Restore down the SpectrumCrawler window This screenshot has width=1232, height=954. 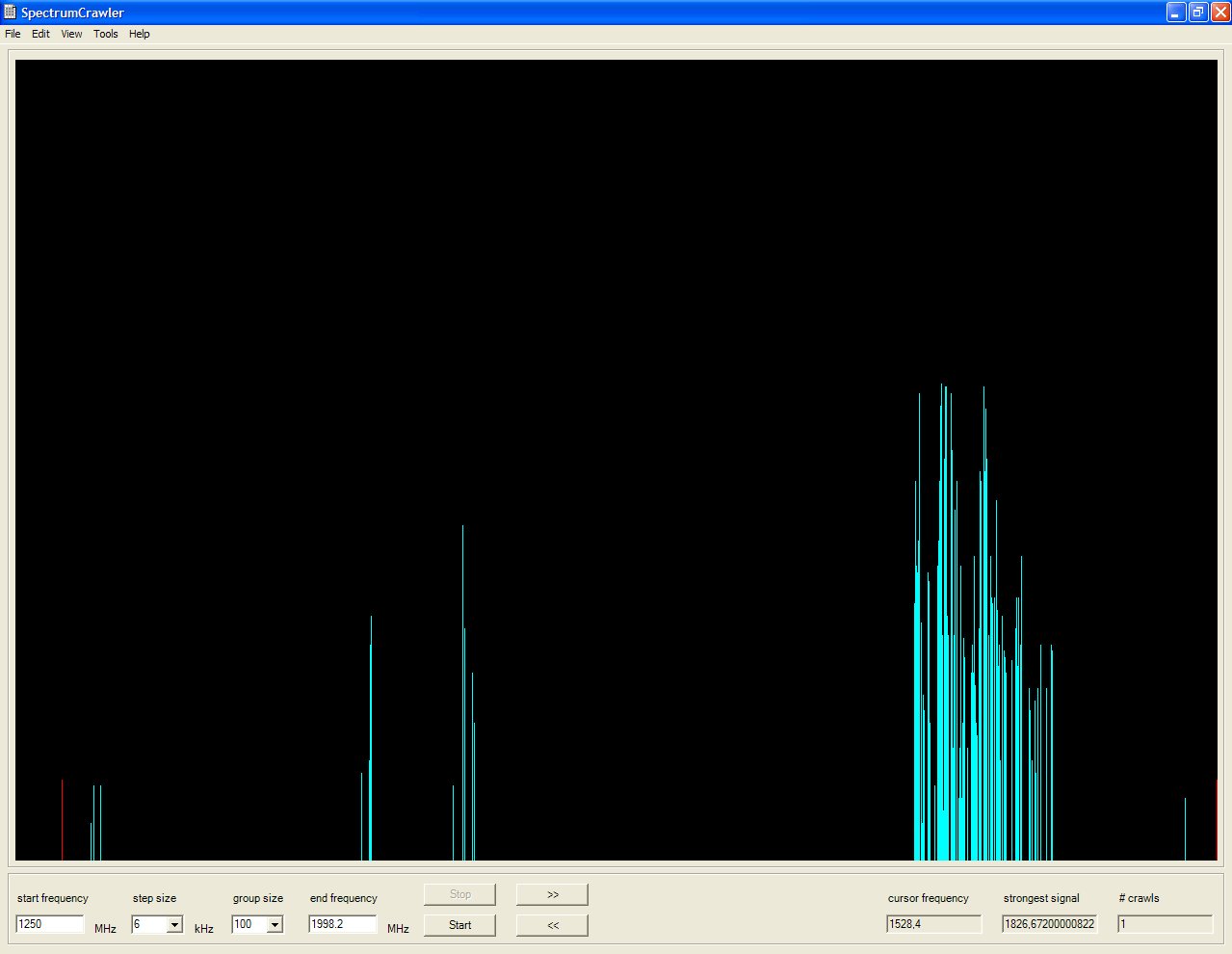(x=1198, y=13)
